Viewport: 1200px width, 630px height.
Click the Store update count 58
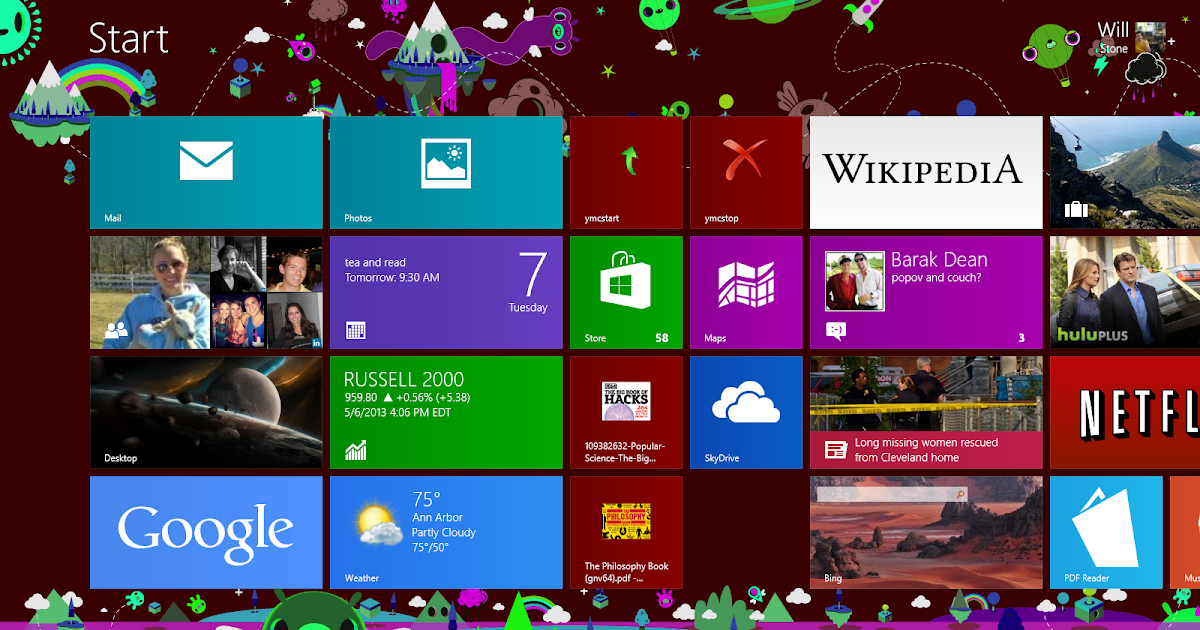(x=662, y=338)
